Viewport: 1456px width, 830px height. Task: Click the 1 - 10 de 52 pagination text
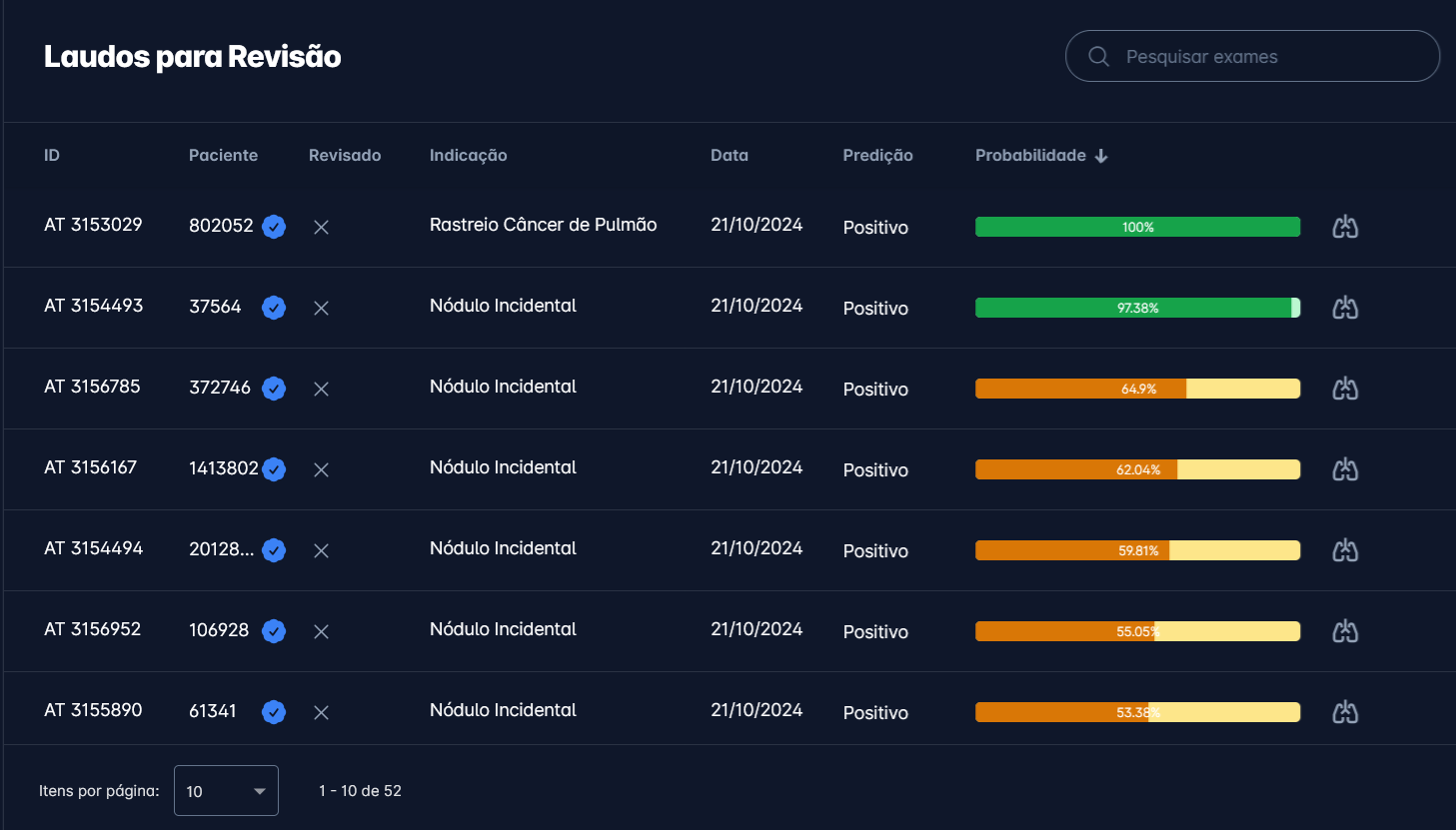click(360, 791)
